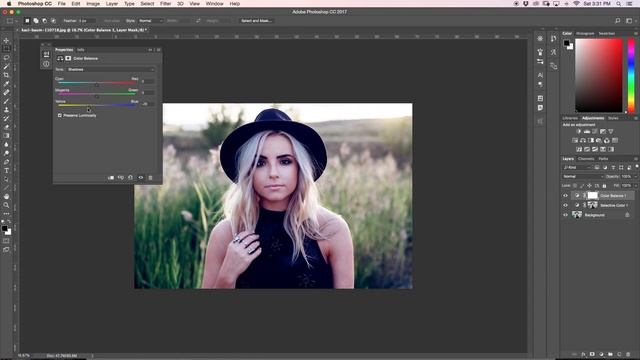
Task: Click the Cyan-Red slider track
Action: (x=97, y=83)
